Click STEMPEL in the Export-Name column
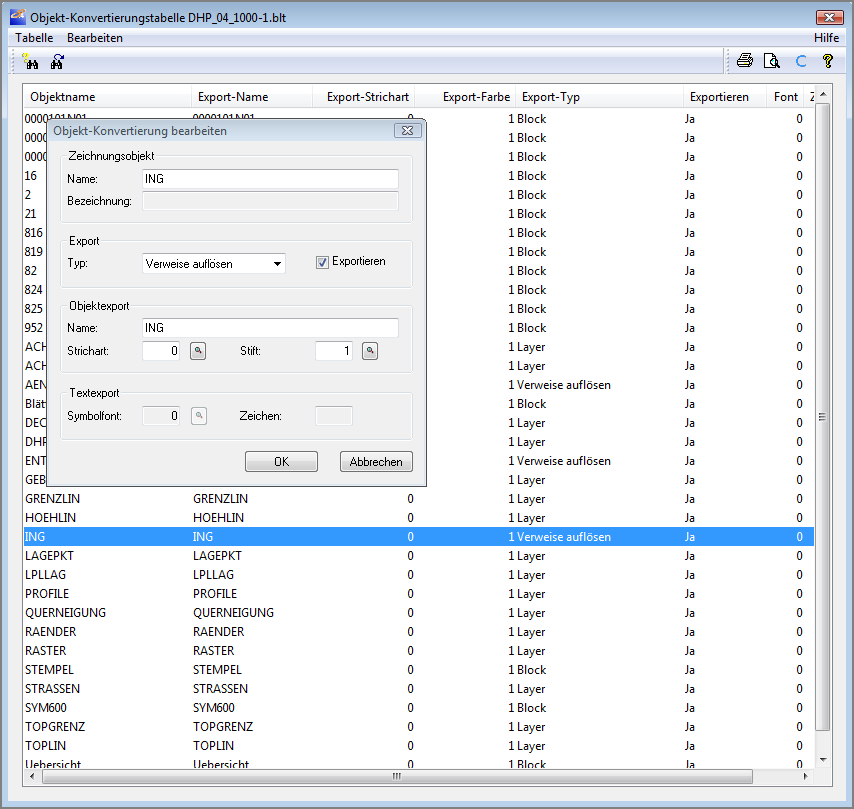The image size is (854, 809). (x=217, y=670)
